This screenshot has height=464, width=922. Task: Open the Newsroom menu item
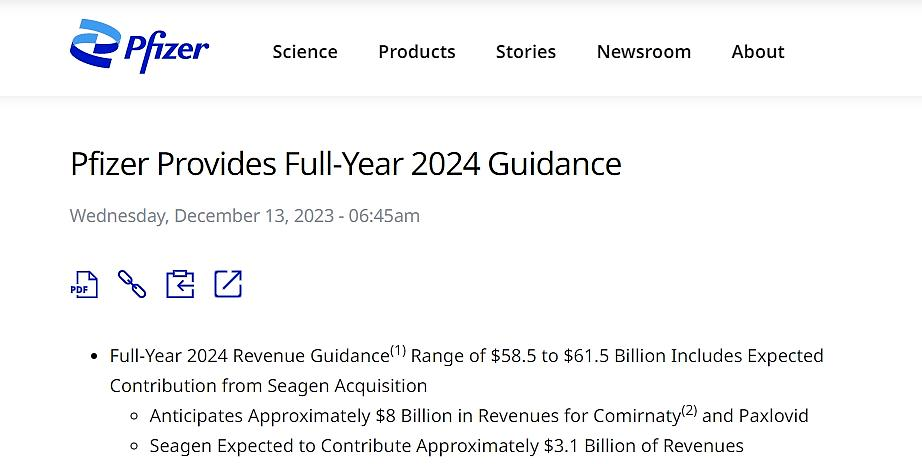(x=643, y=52)
